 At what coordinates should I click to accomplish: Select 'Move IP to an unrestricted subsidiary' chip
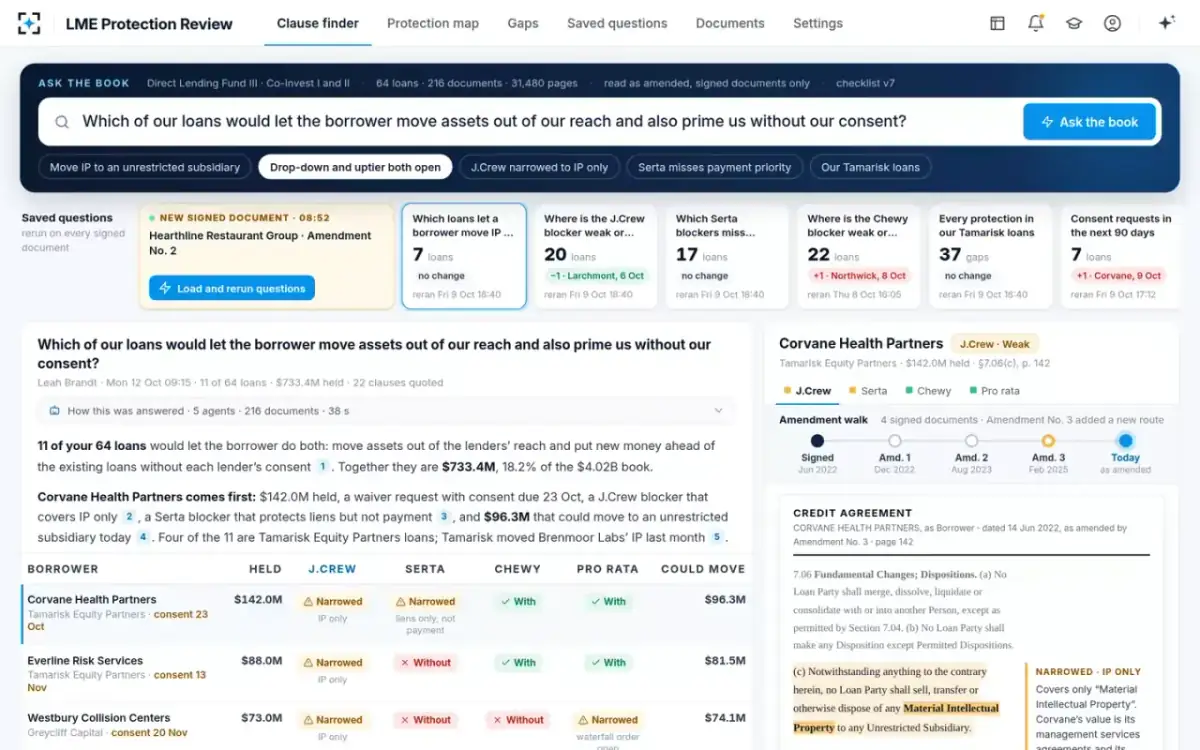coord(145,167)
